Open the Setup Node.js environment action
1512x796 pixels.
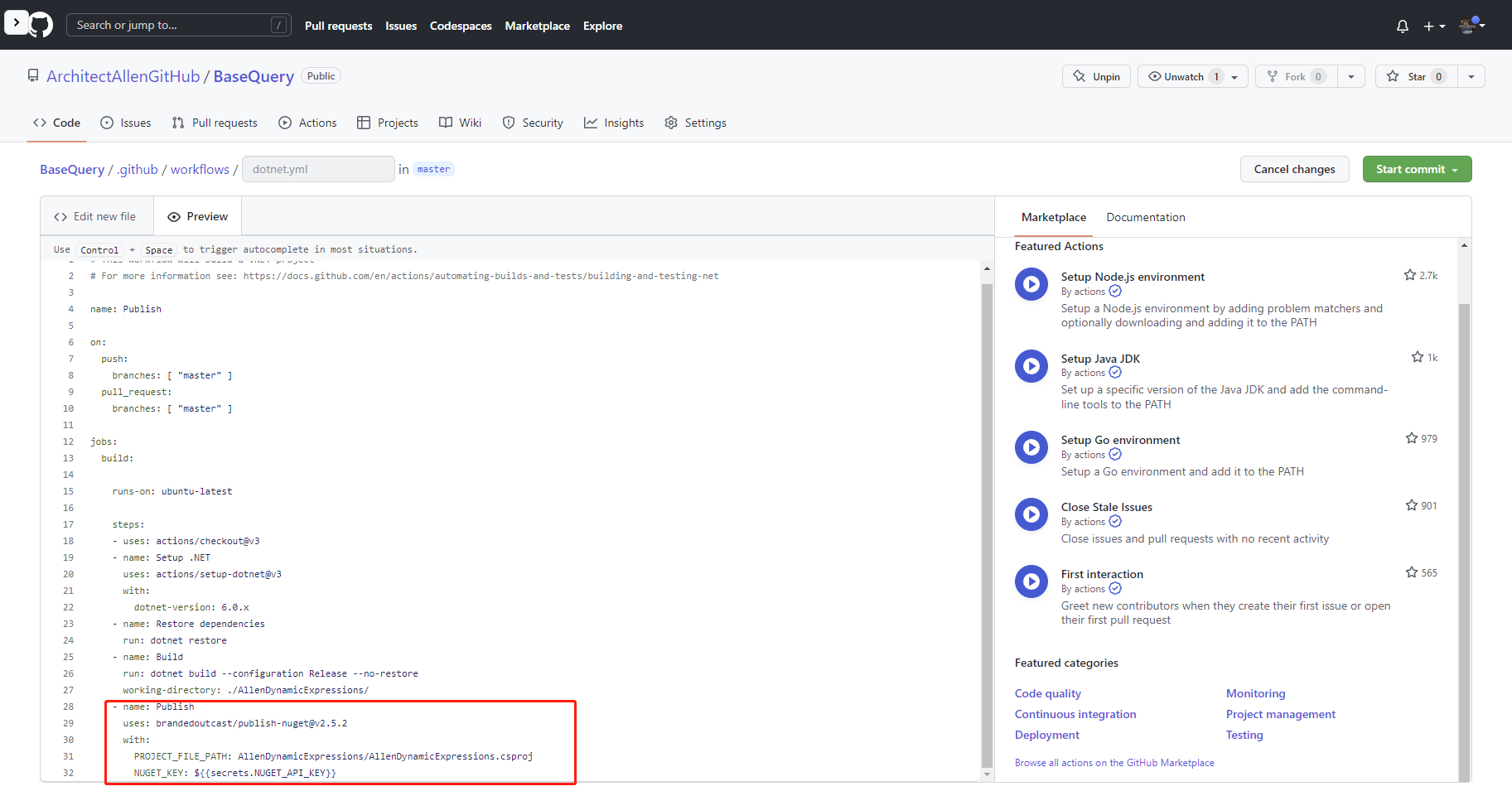tap(1133, 277)
